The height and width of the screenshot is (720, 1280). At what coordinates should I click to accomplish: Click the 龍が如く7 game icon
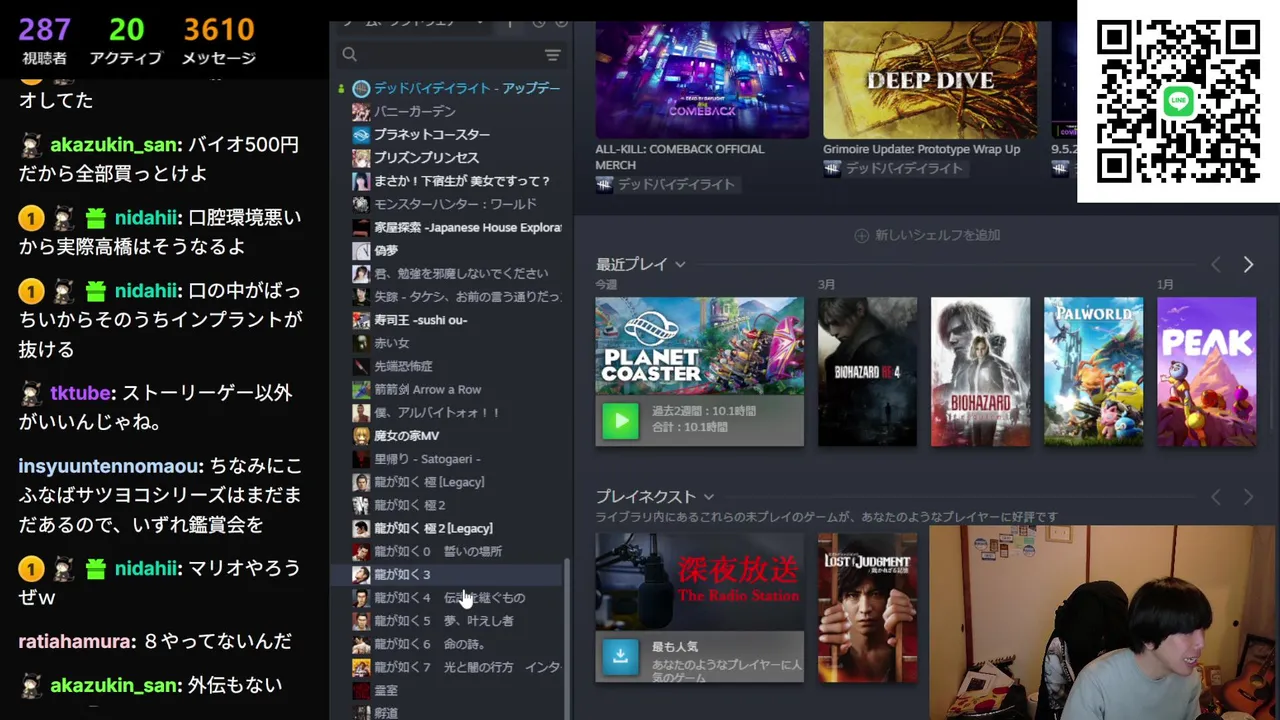point(361,667)
